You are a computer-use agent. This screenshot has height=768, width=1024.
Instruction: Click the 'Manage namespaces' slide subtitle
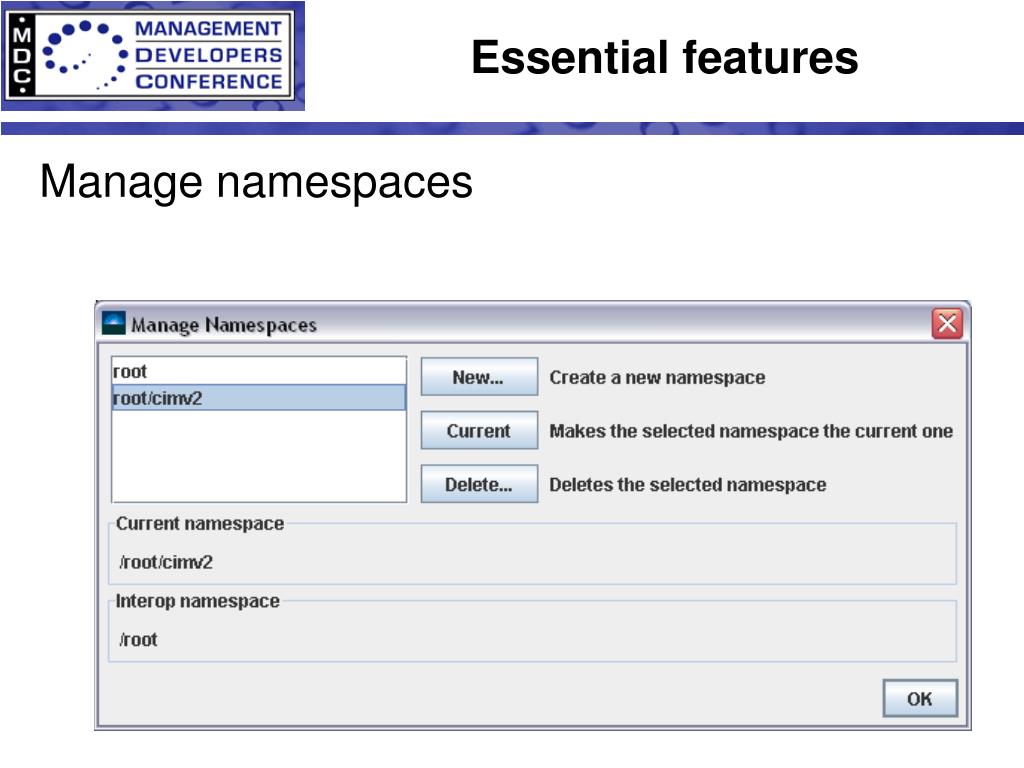coord(256,182)
